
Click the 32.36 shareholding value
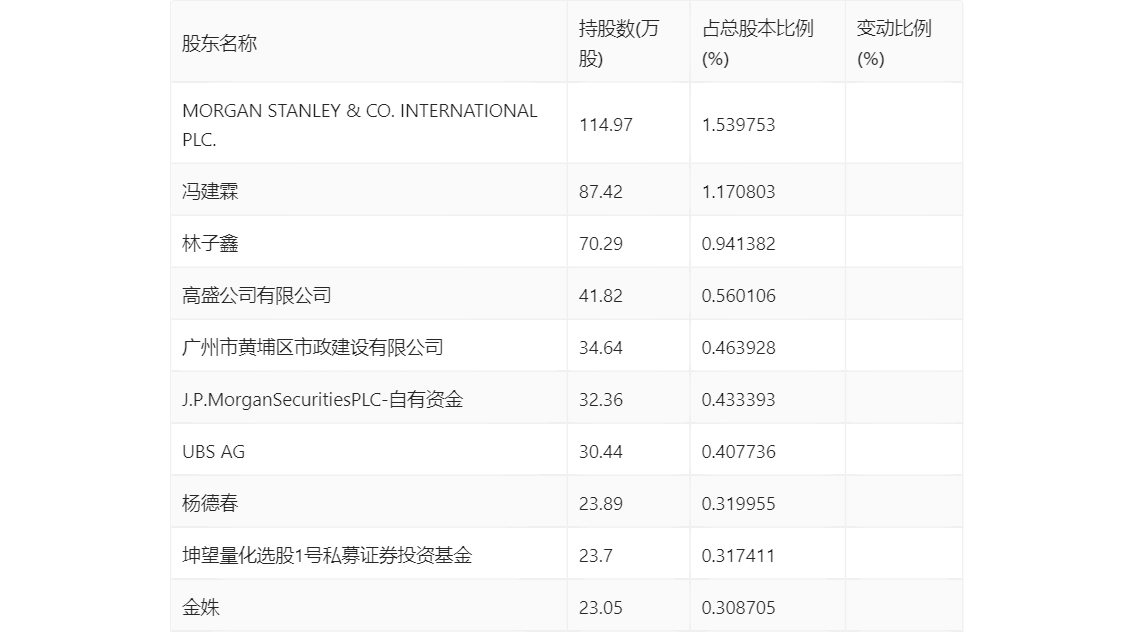coord(600,400)
